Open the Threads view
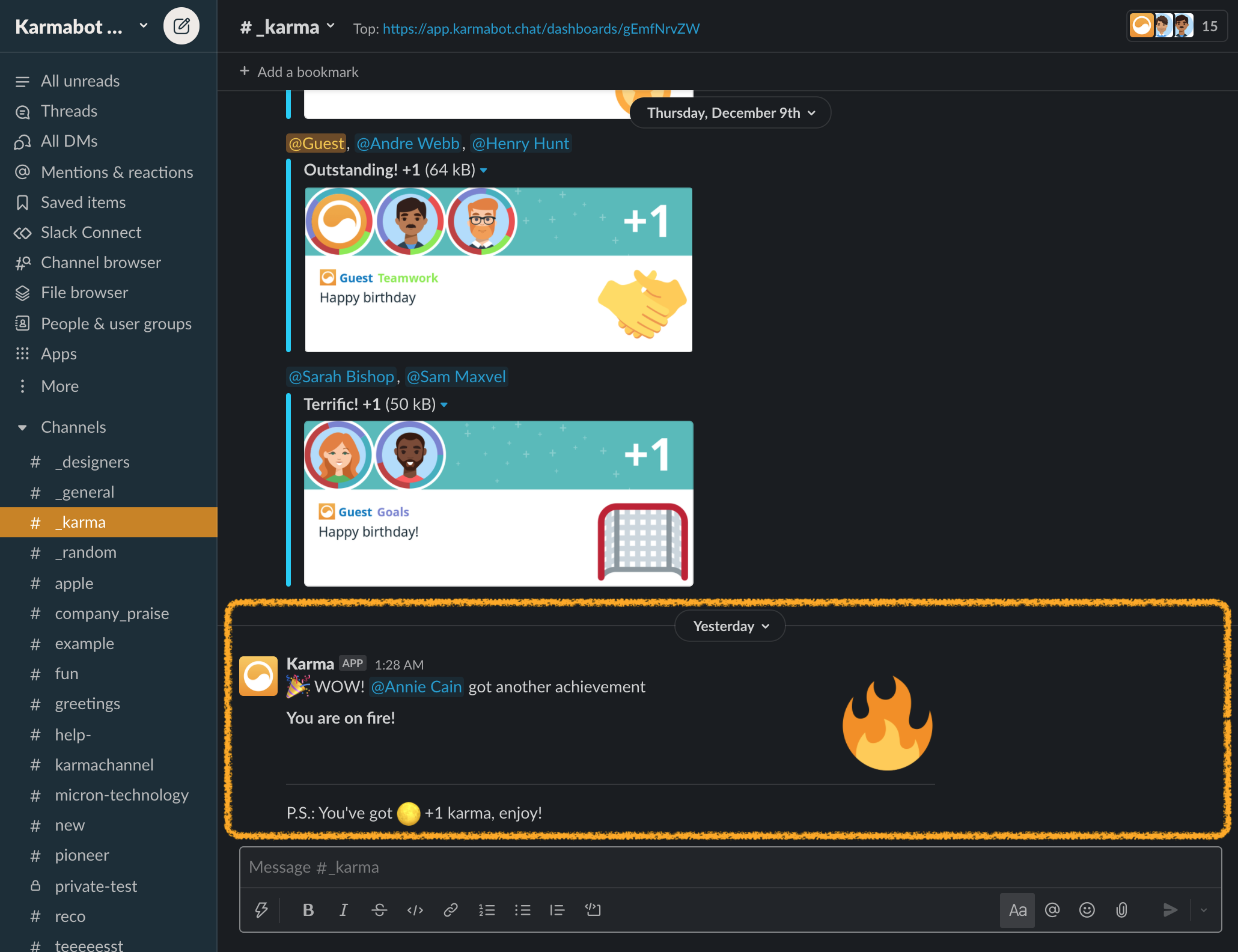The width and height of the screenshot is (1238, 952). point(69,111)
